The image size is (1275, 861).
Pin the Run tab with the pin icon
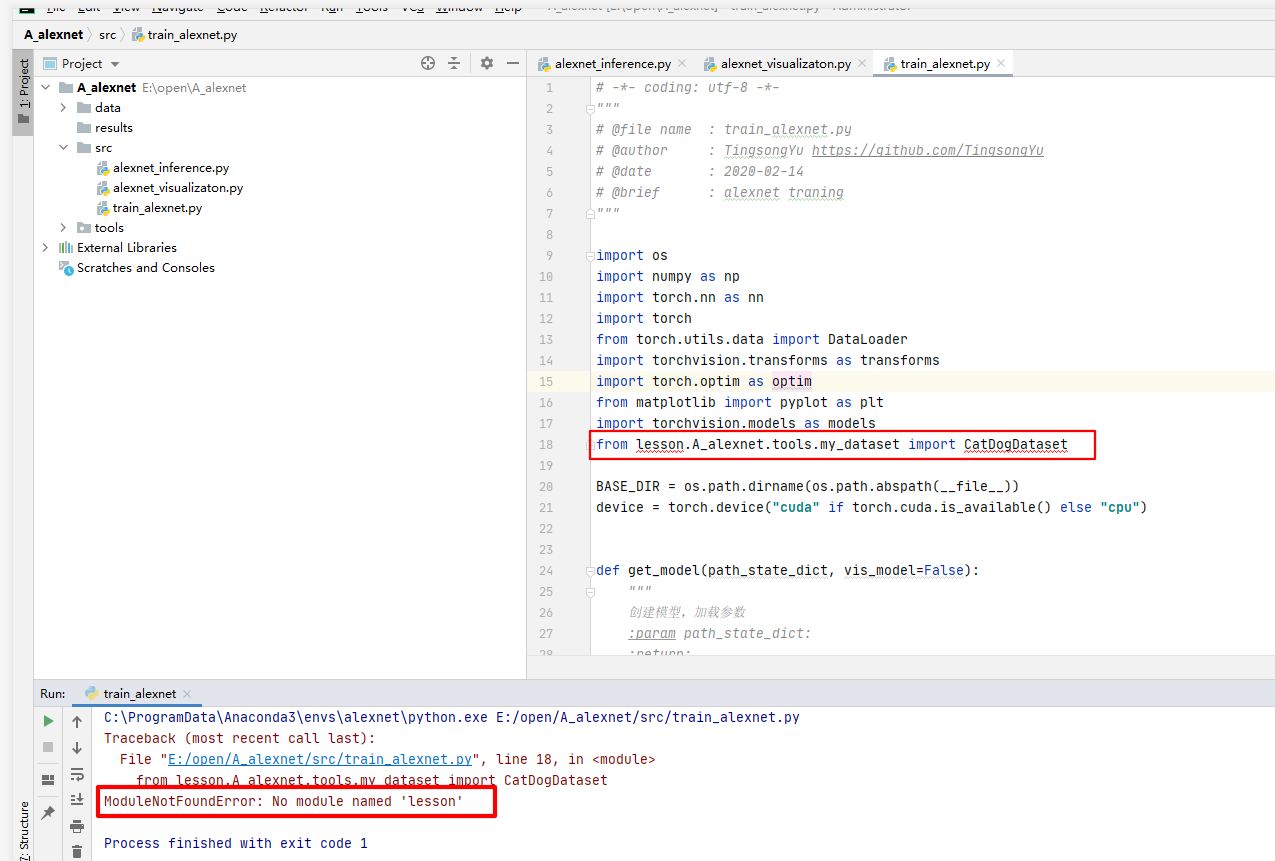[48, 813]
